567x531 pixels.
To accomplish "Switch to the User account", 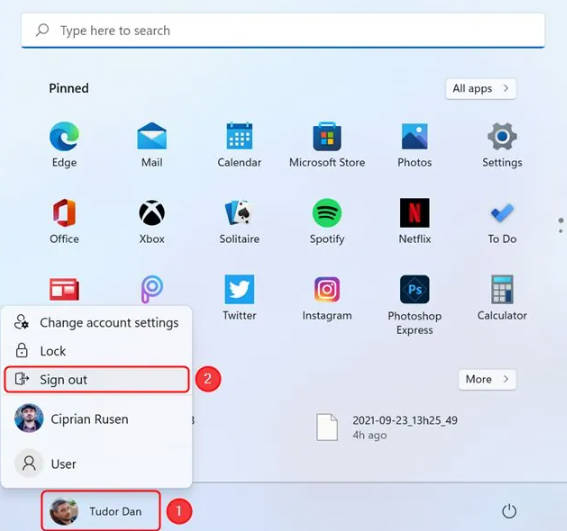I will [x=97, y=463].
